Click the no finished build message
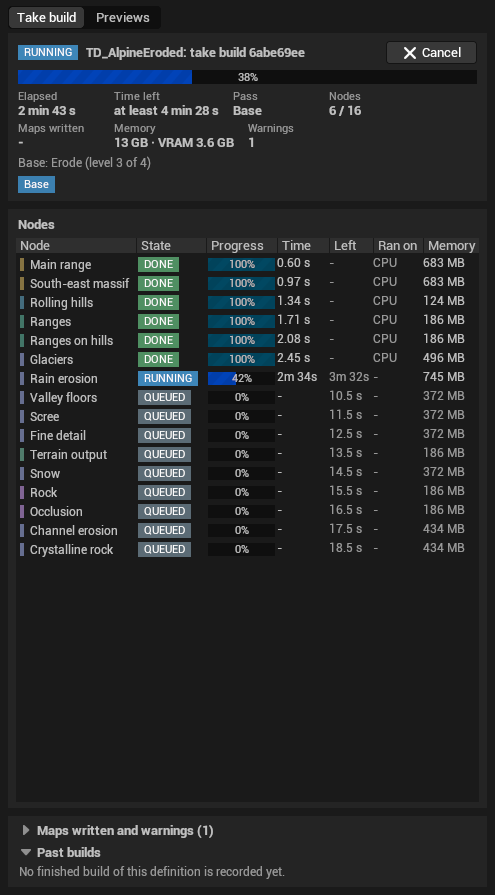This screenshot has width=495, height=895. pyautogui.click(x=152, y=872)
